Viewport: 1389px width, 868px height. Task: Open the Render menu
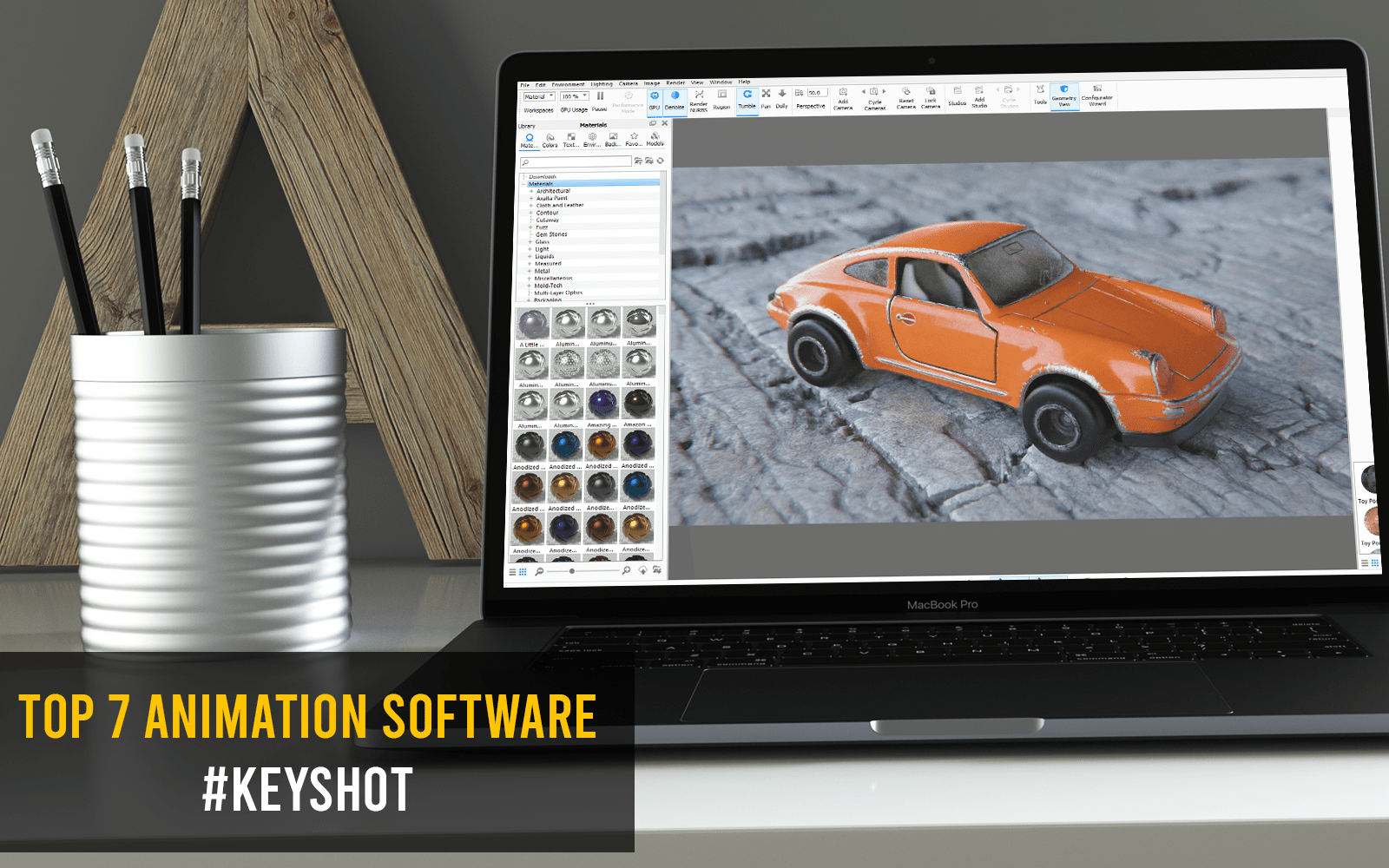tap(675, 83)
